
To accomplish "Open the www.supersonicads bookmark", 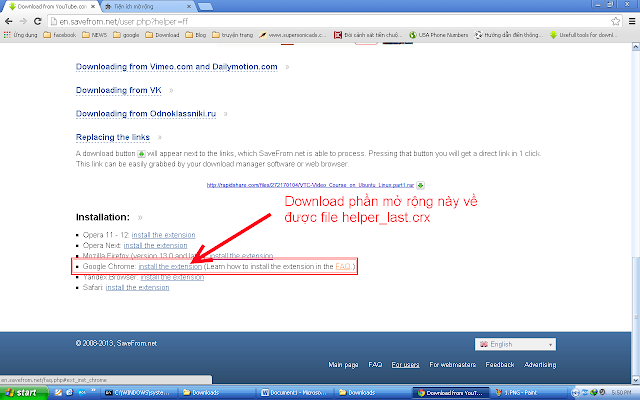I will coord(292,35).
